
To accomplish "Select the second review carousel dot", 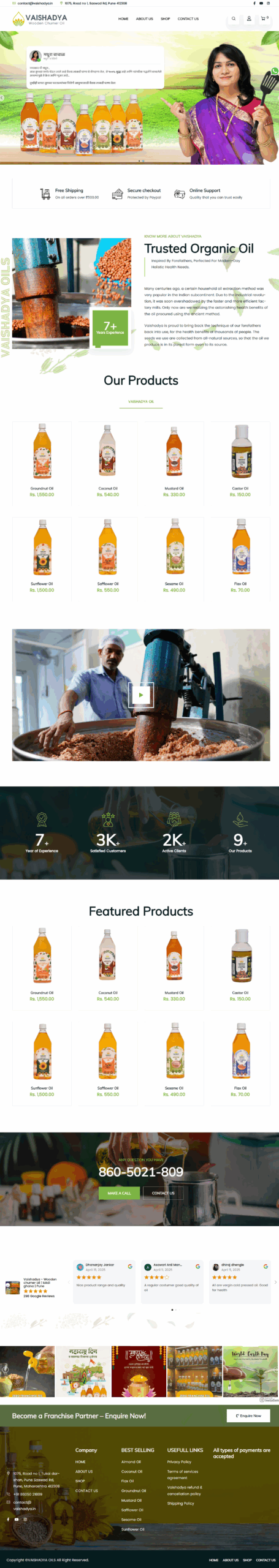I will tap(175, 1310).
